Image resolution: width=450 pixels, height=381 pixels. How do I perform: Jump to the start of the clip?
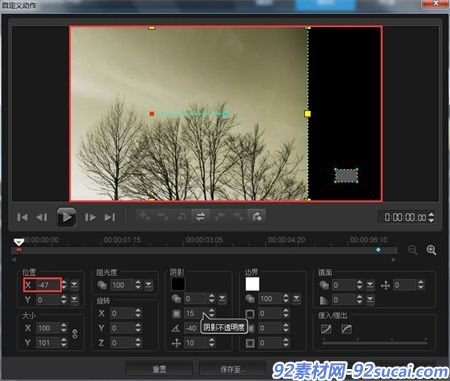tap(22, 217)
